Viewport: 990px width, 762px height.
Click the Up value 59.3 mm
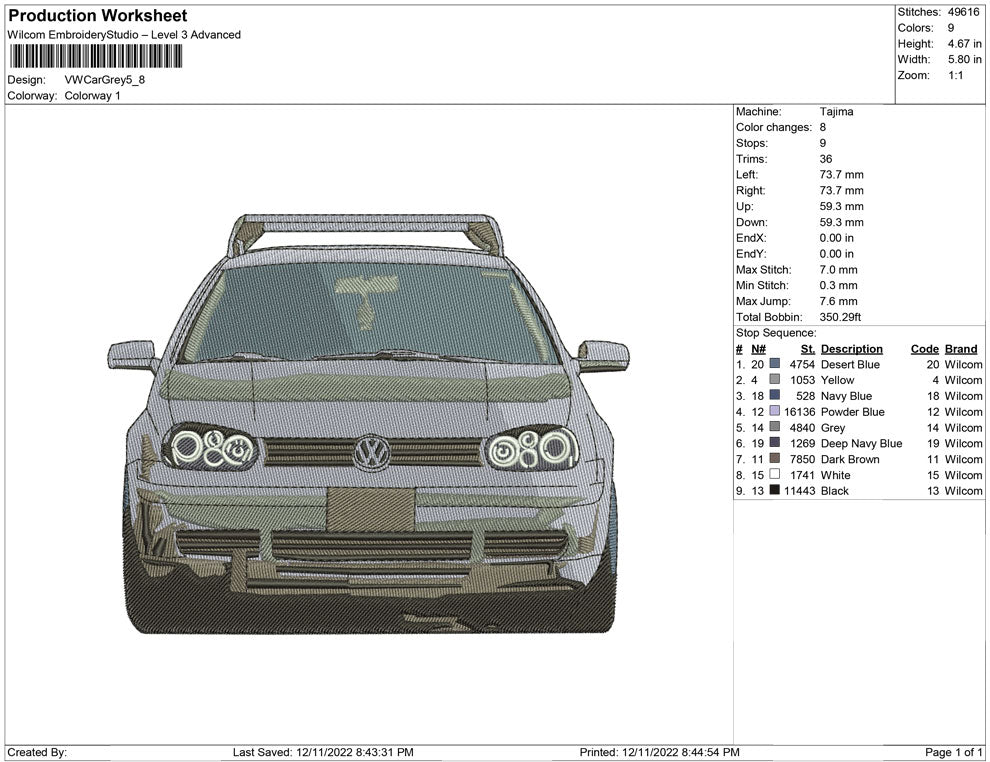coord(842,206)
